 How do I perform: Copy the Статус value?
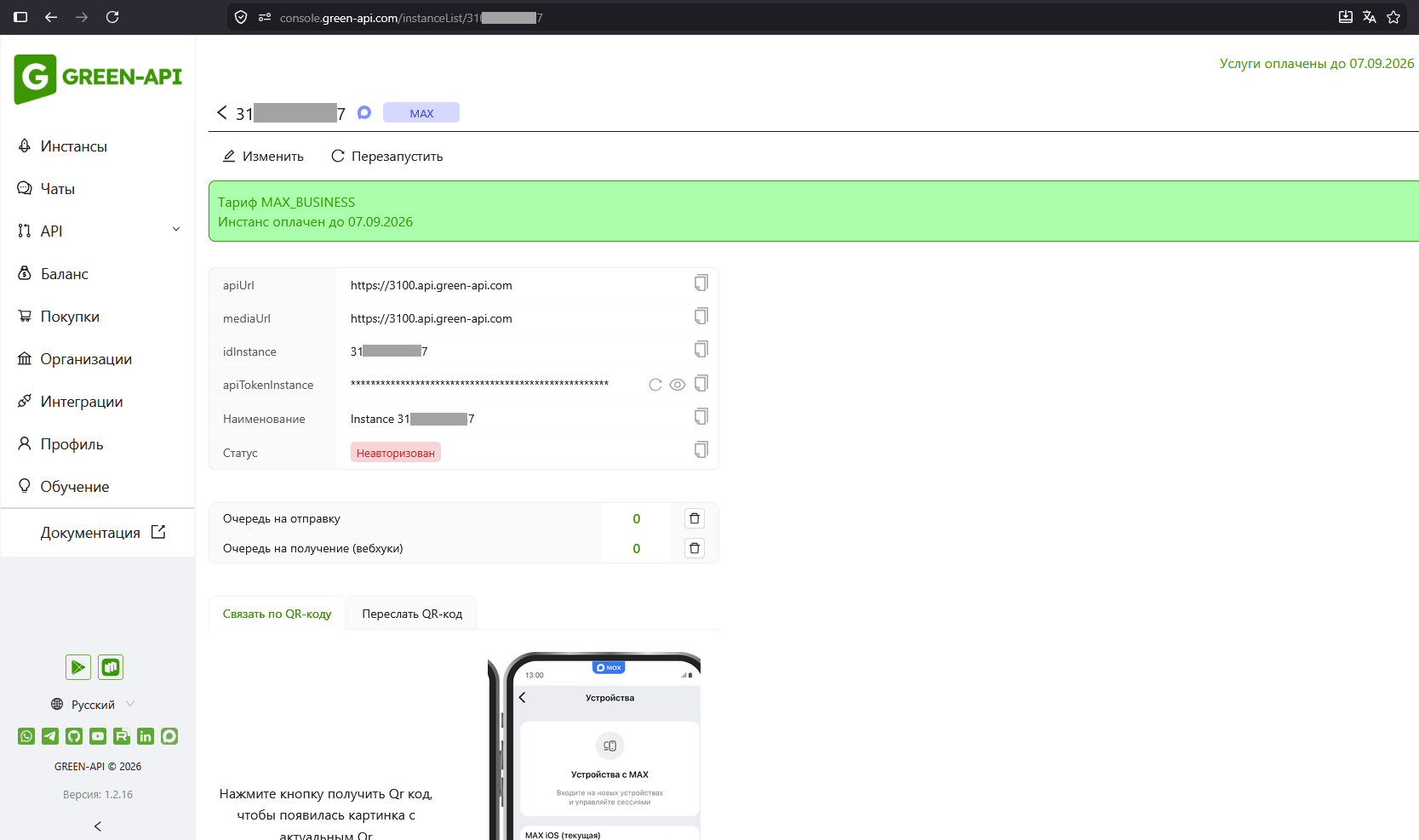point(701,449)
